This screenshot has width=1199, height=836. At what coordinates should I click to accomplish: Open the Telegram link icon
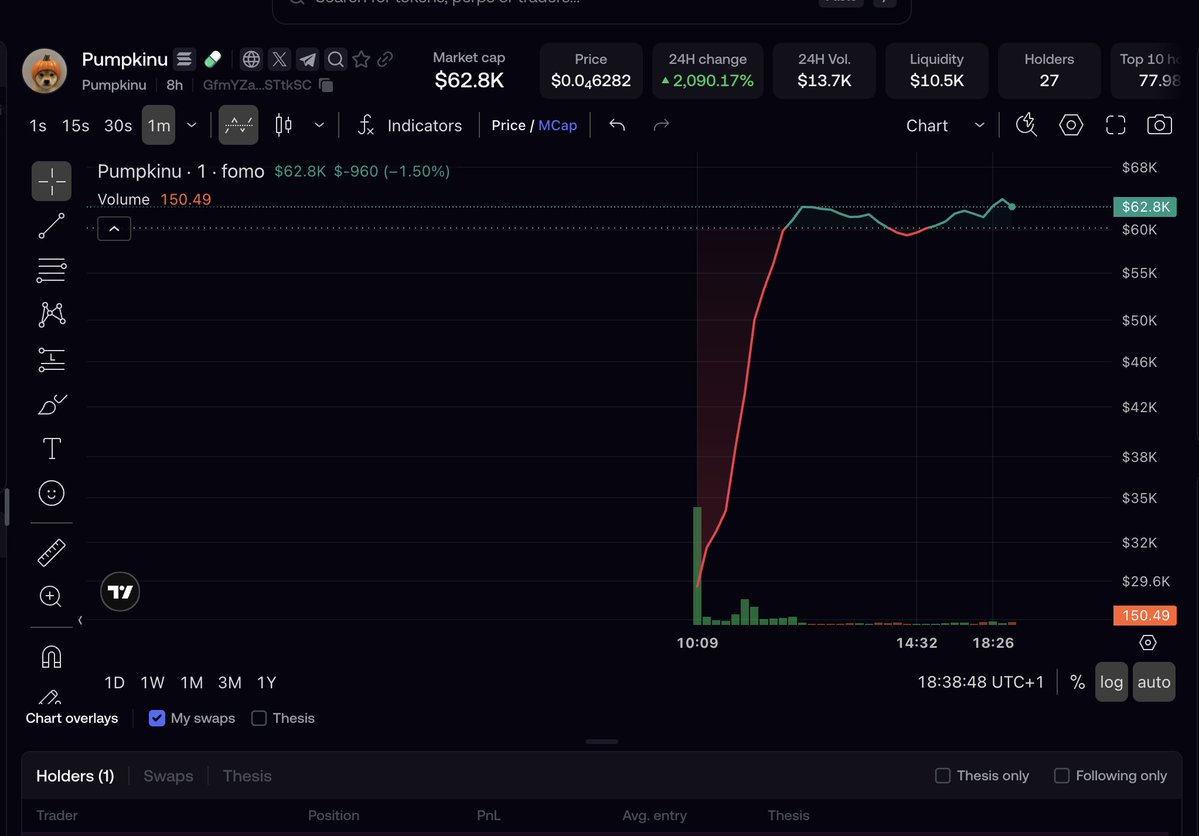point(307,59)
